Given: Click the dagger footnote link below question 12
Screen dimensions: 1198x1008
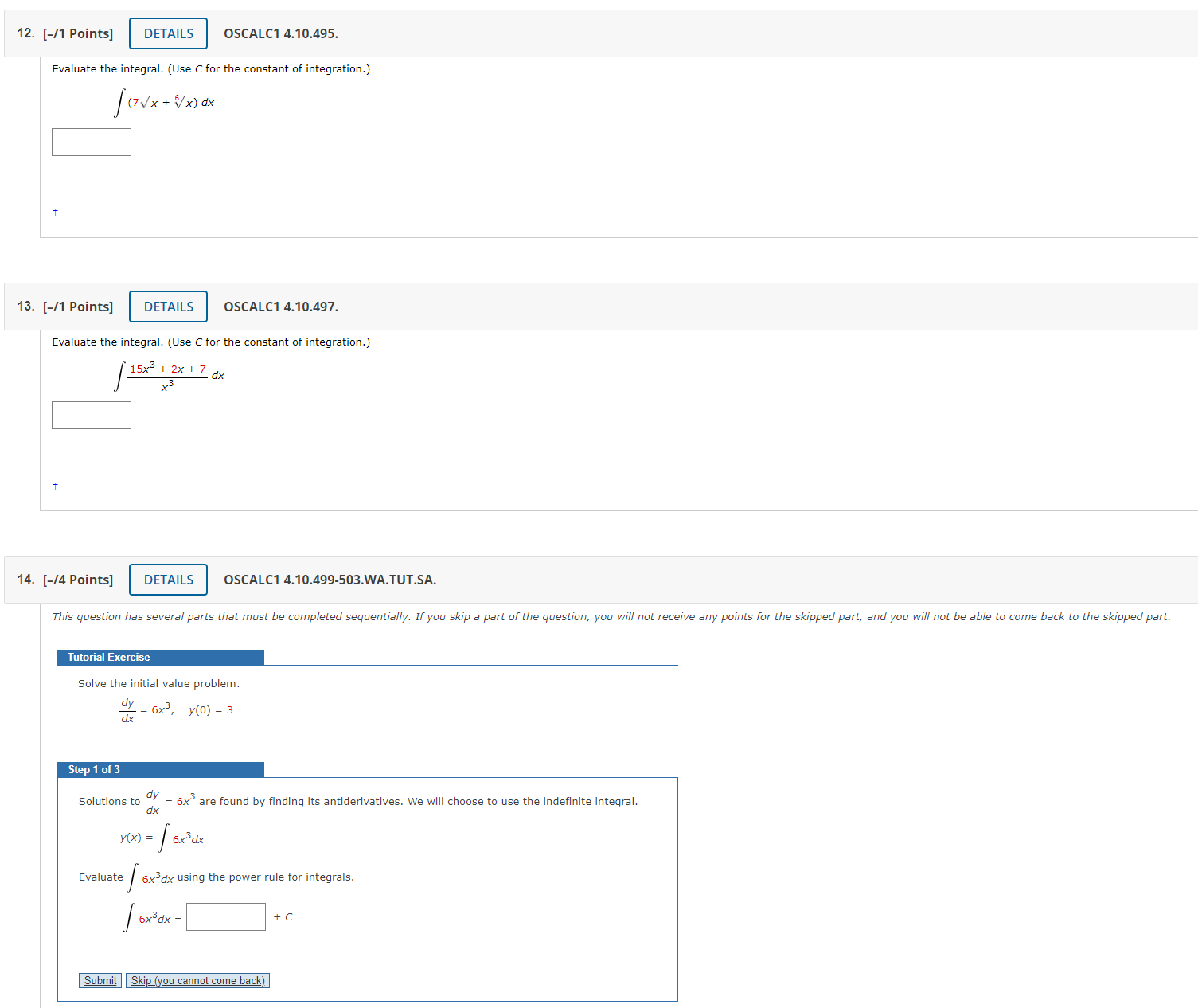Looking at the screenshot, I should point(55,212).
